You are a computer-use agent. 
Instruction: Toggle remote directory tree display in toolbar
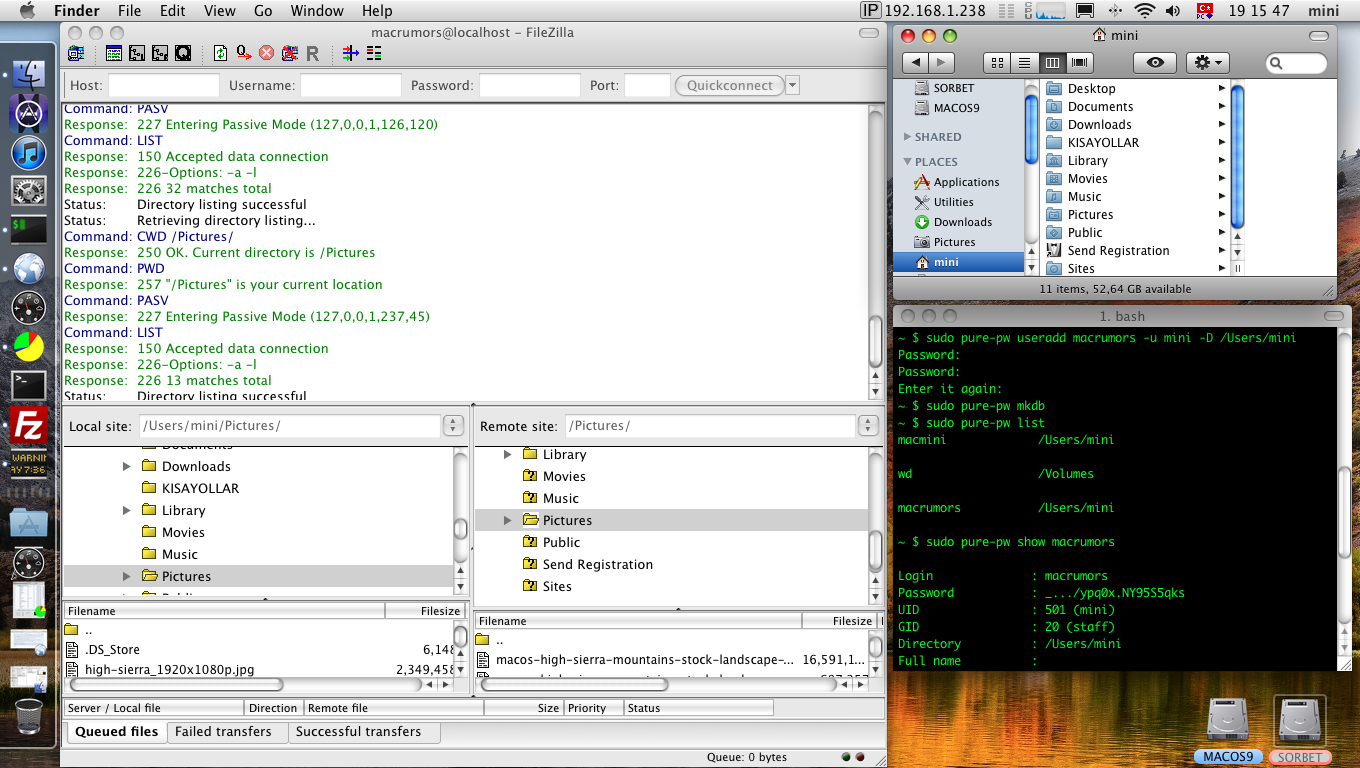(160, 54)
